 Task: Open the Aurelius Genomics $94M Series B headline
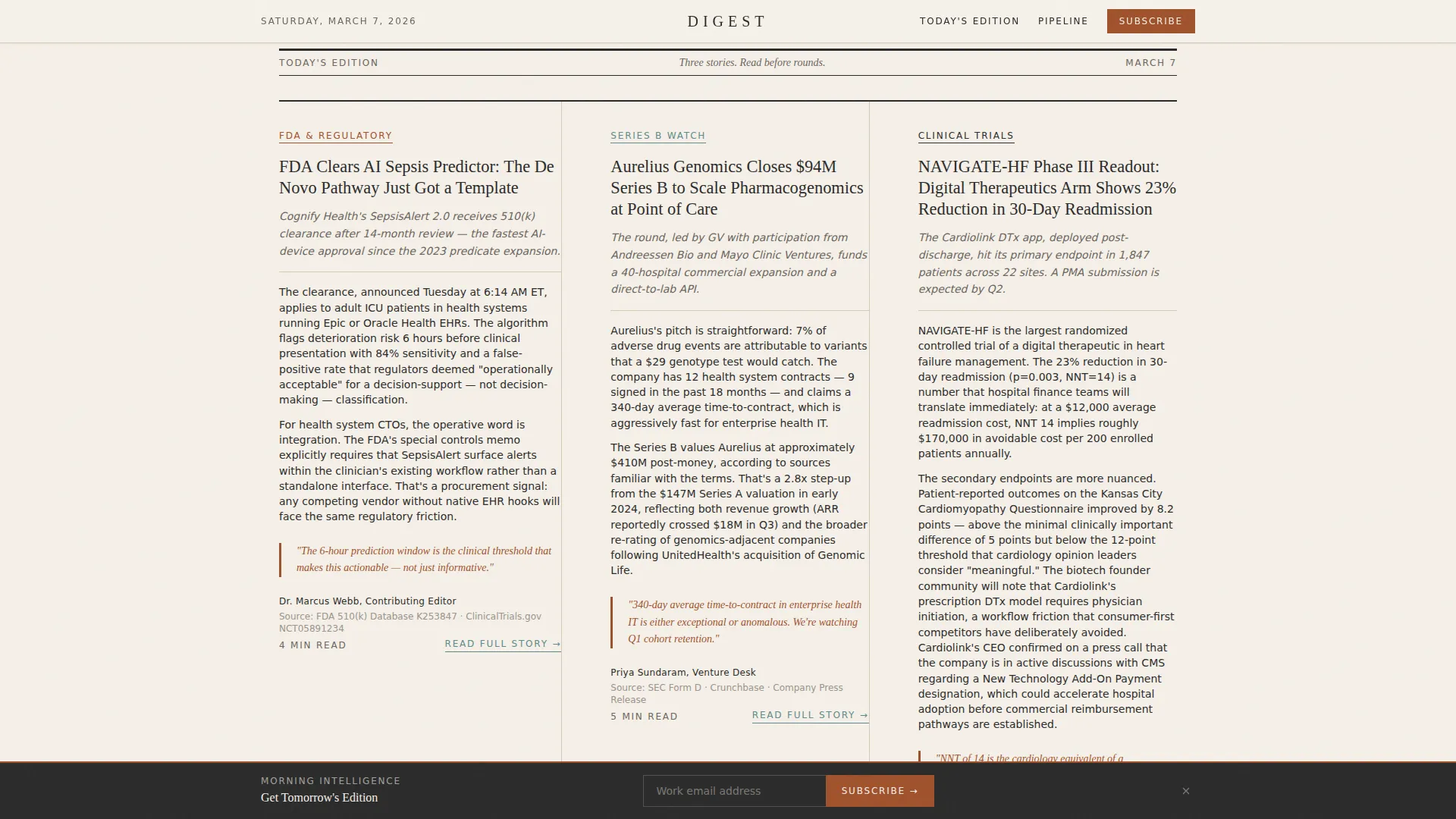[739, 188]
